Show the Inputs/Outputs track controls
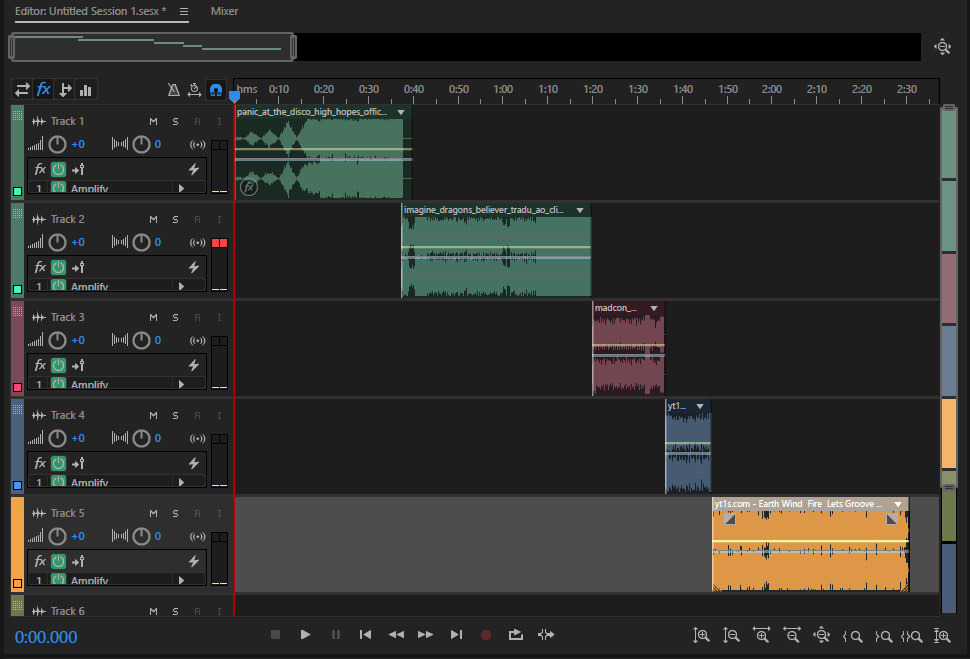 pos(22,90)
